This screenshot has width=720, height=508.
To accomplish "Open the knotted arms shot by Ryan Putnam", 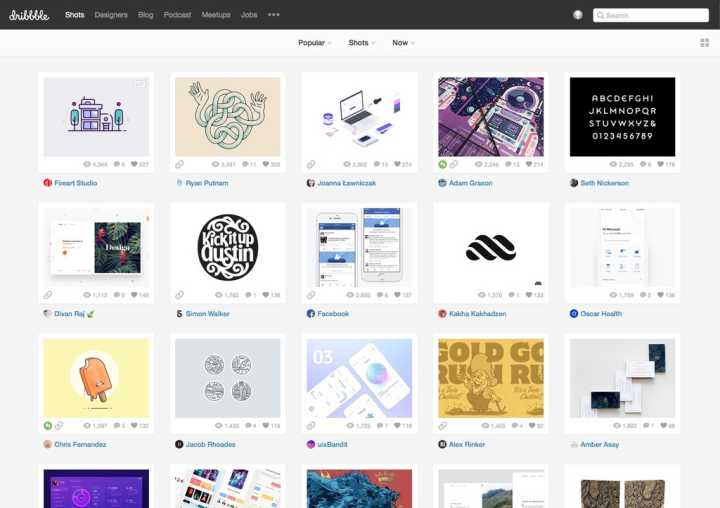I will pyautogui.click(x=227, y=117).
